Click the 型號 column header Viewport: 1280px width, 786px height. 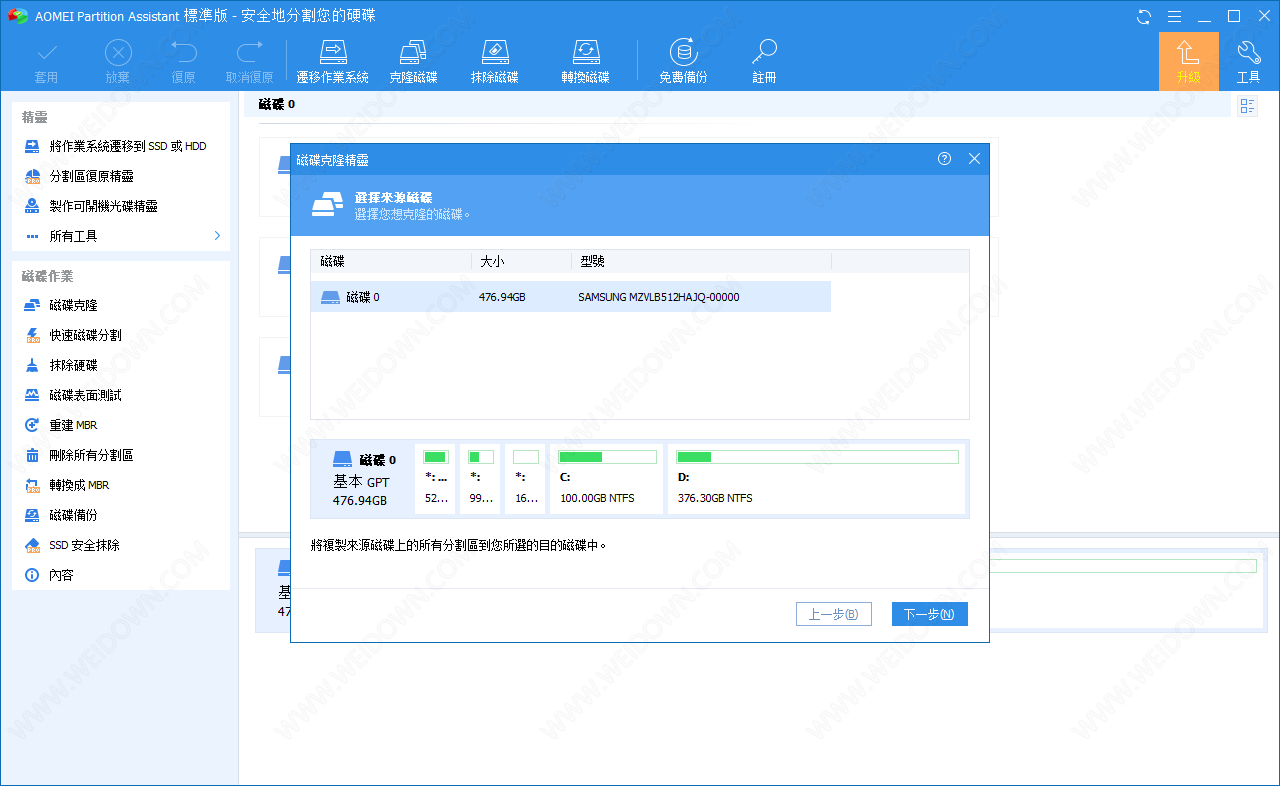(x=702, y=261)
